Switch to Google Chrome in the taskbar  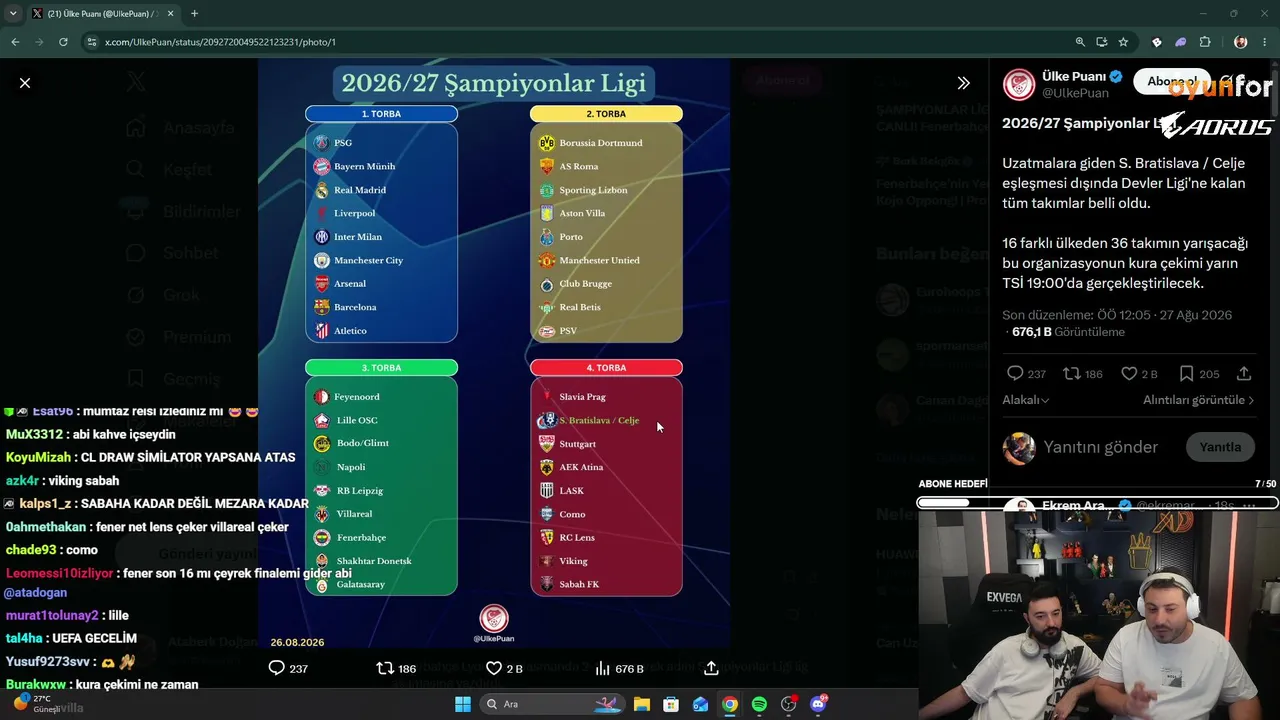tap(730, 704)
